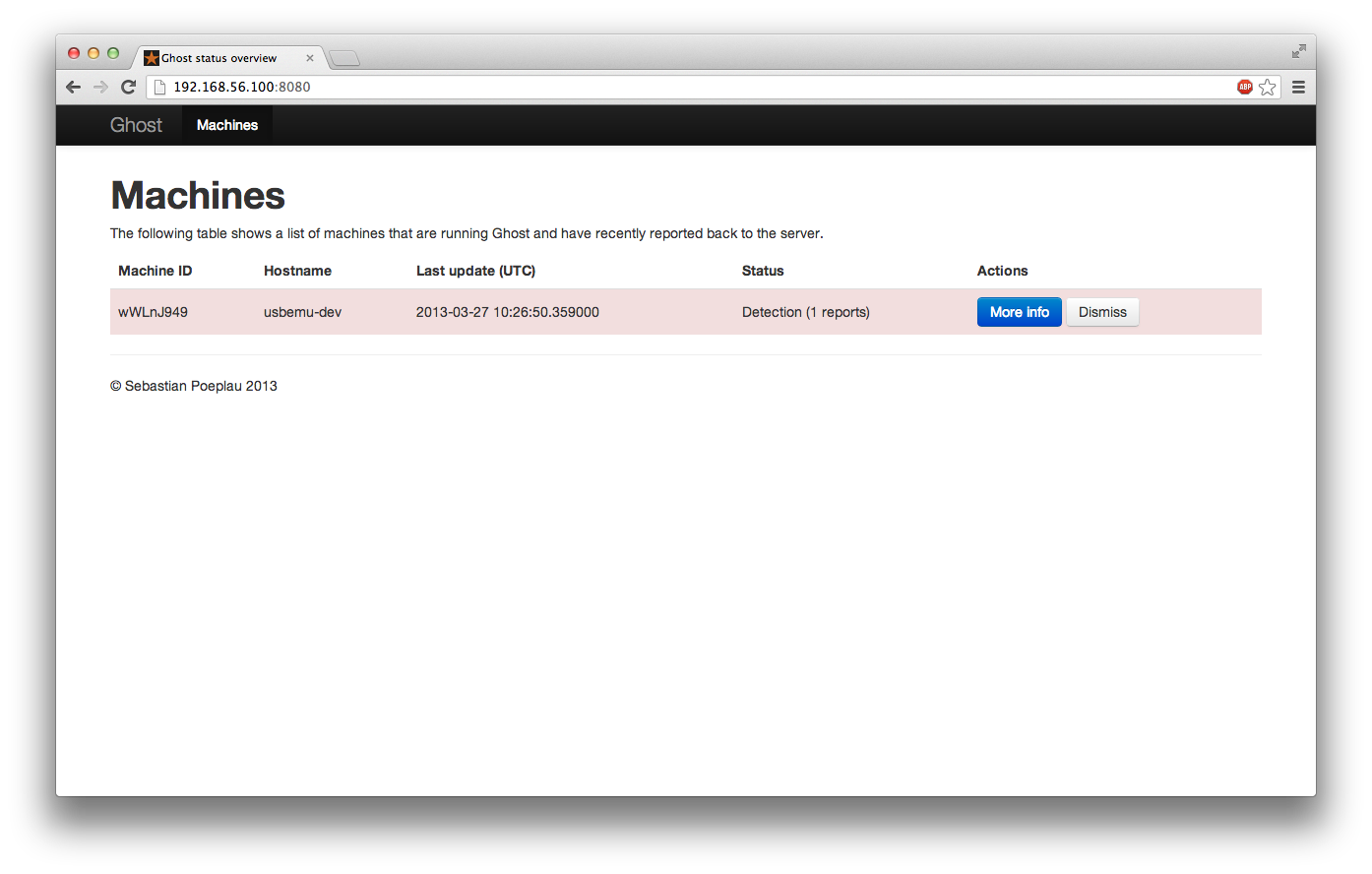Close the Ghost status overview tab
Image resolution: width=1372 pixels, height=874 pixels.
[310, 58]
